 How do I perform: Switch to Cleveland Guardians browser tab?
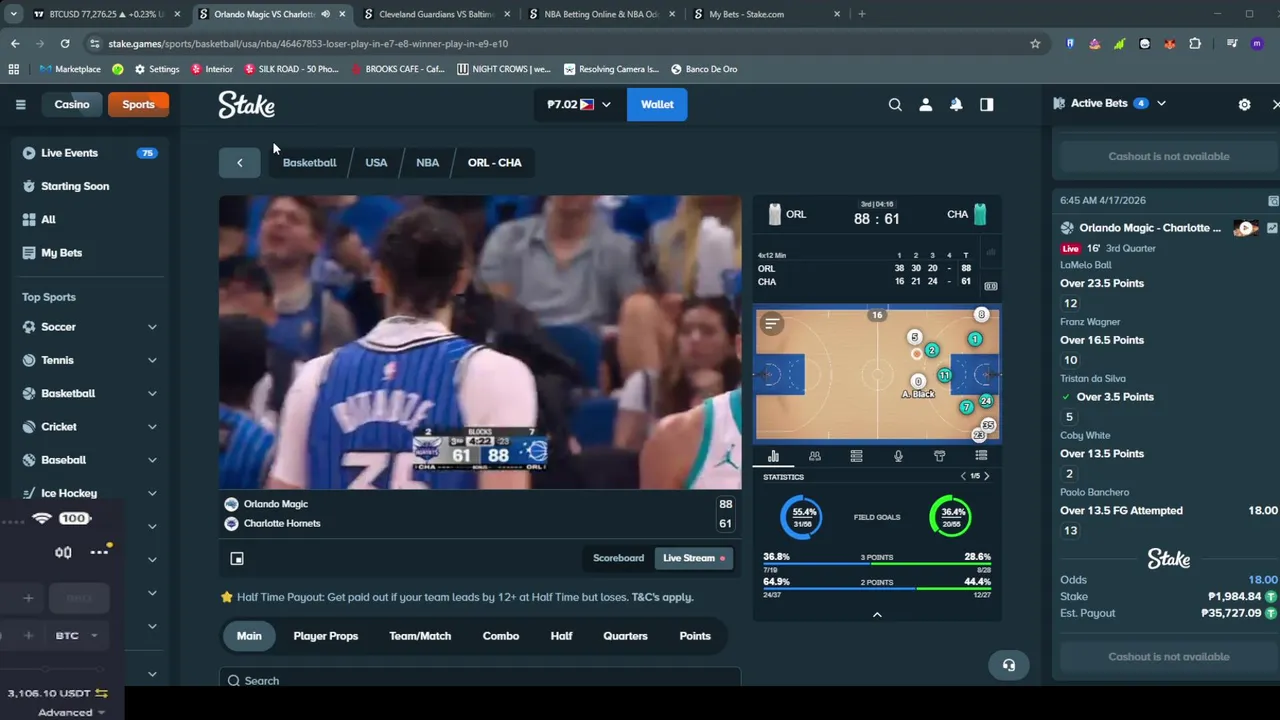pyautogui.click(x=435, y=14)
